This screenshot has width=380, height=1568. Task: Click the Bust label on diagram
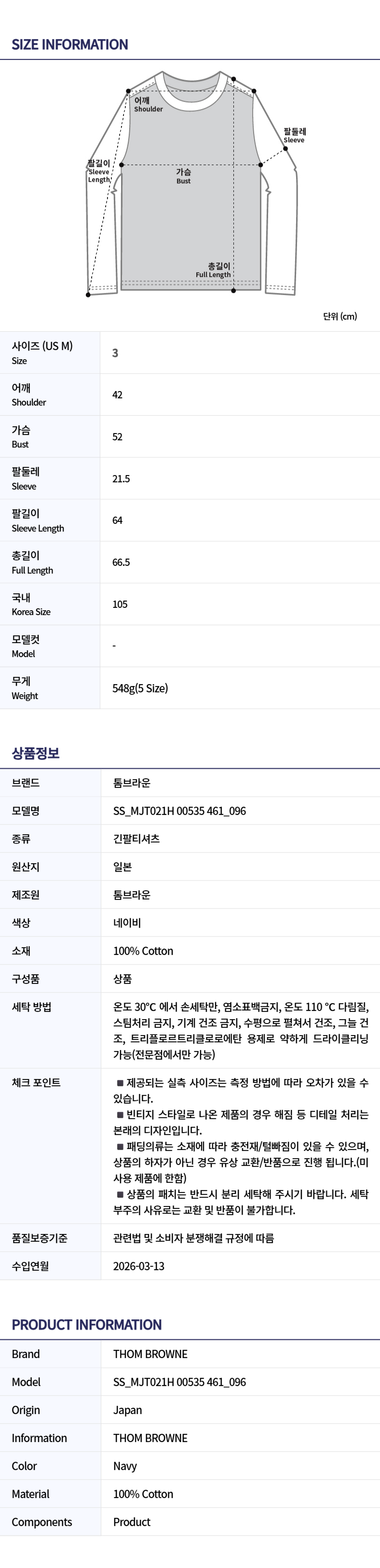click(184, 177)
